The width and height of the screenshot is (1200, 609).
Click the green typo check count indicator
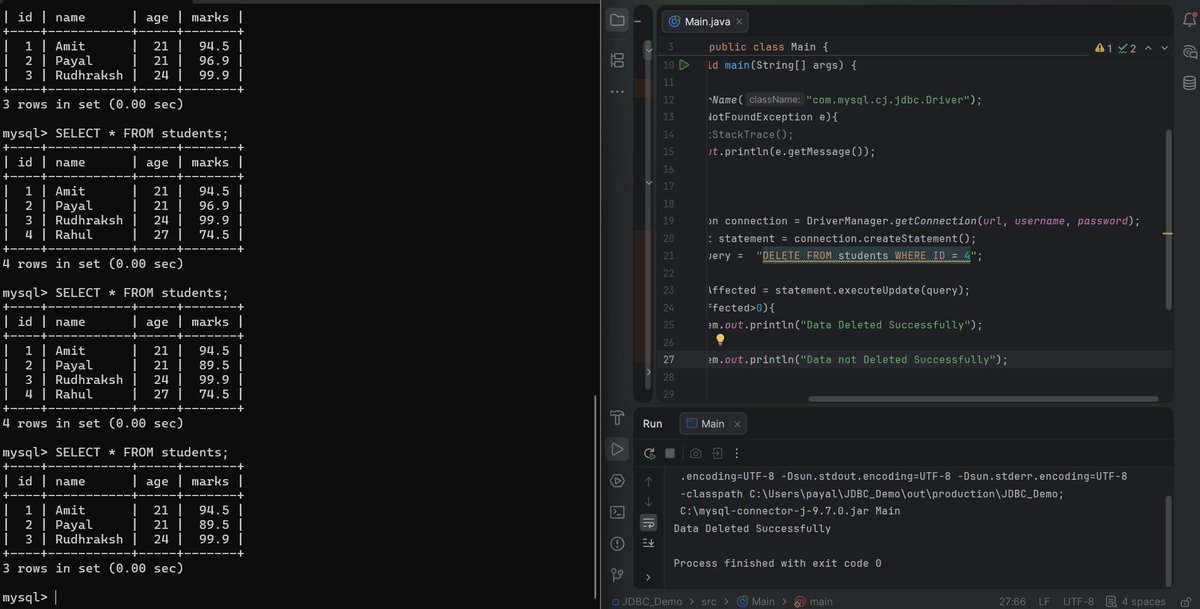(1127, 47)
